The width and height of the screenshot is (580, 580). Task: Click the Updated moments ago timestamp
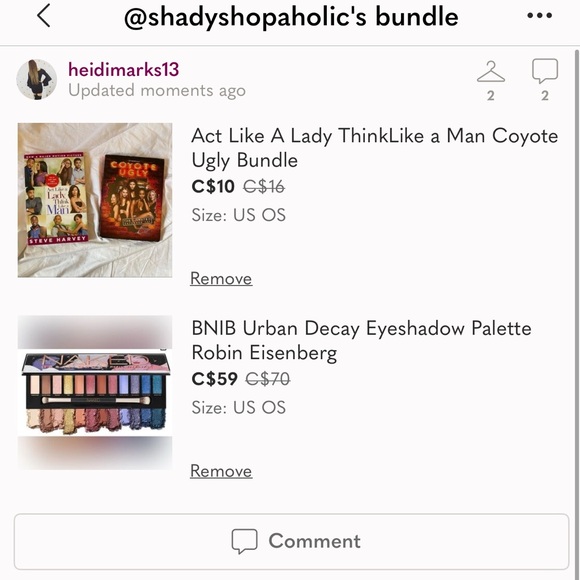coord(157,91)
